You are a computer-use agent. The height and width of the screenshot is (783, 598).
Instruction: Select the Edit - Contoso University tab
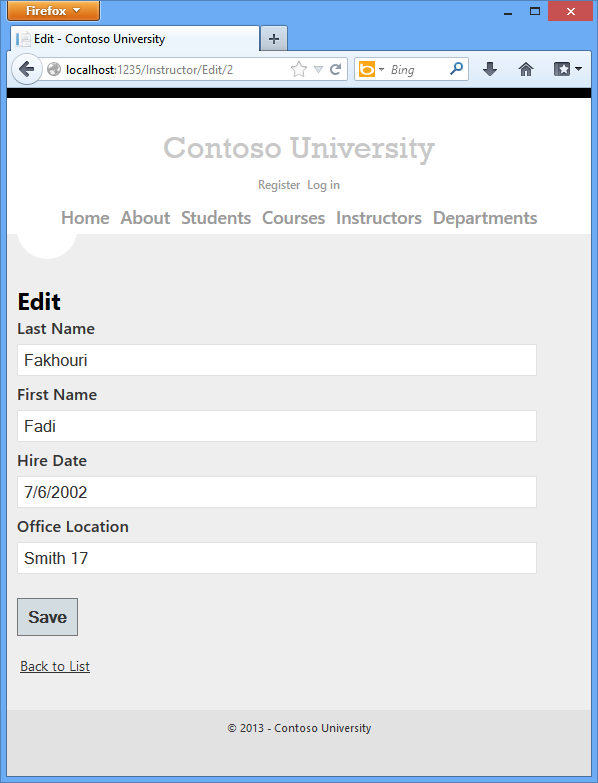tap(135, 39)
